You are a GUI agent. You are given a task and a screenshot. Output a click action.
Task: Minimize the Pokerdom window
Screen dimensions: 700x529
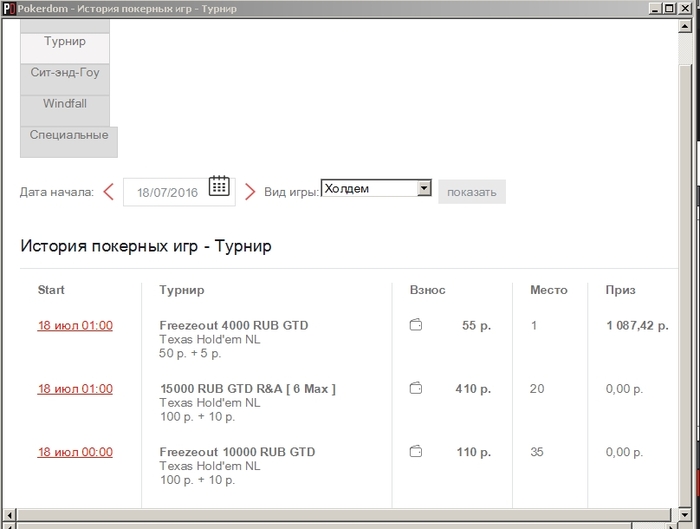click(x=655, y=8)
